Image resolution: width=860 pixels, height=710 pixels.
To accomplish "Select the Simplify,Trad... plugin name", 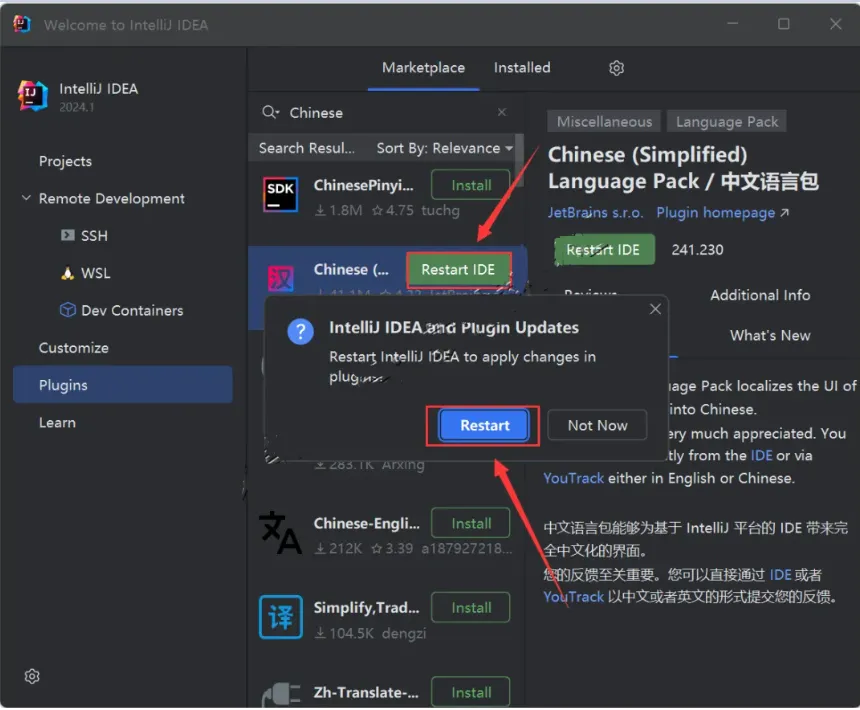I will tap(366, 608).
